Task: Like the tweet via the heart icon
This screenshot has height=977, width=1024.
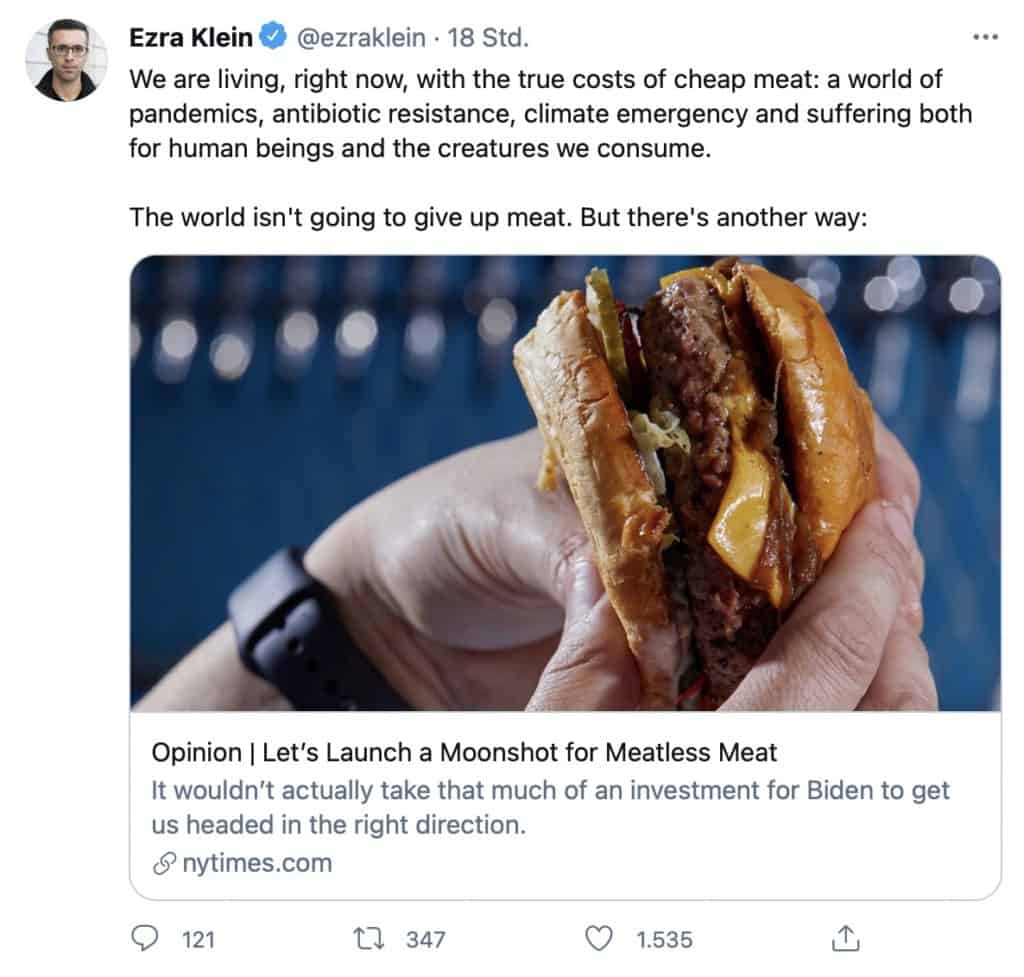Action: click(x=599, y=938)
